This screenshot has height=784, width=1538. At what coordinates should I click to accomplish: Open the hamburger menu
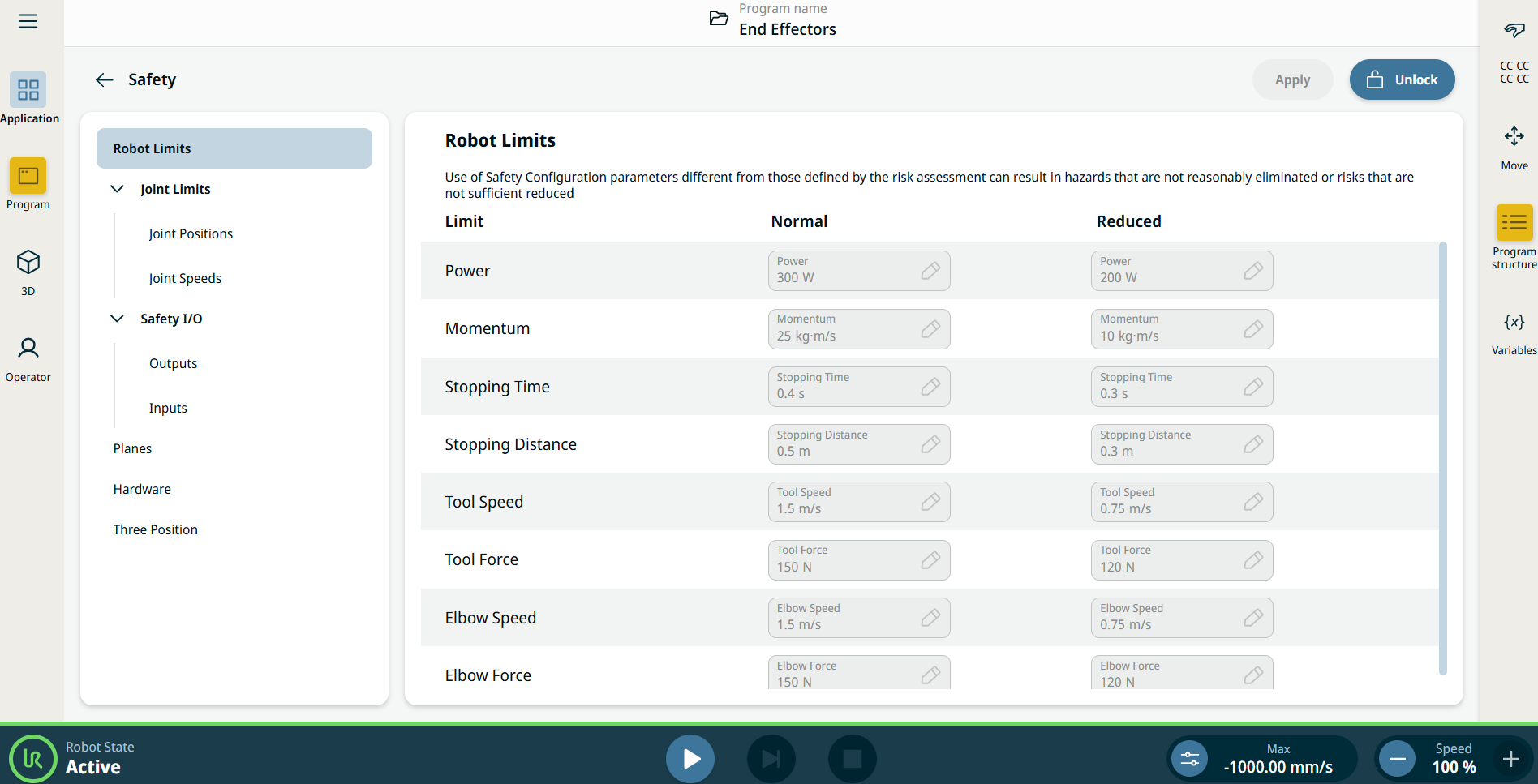(28, 21)
